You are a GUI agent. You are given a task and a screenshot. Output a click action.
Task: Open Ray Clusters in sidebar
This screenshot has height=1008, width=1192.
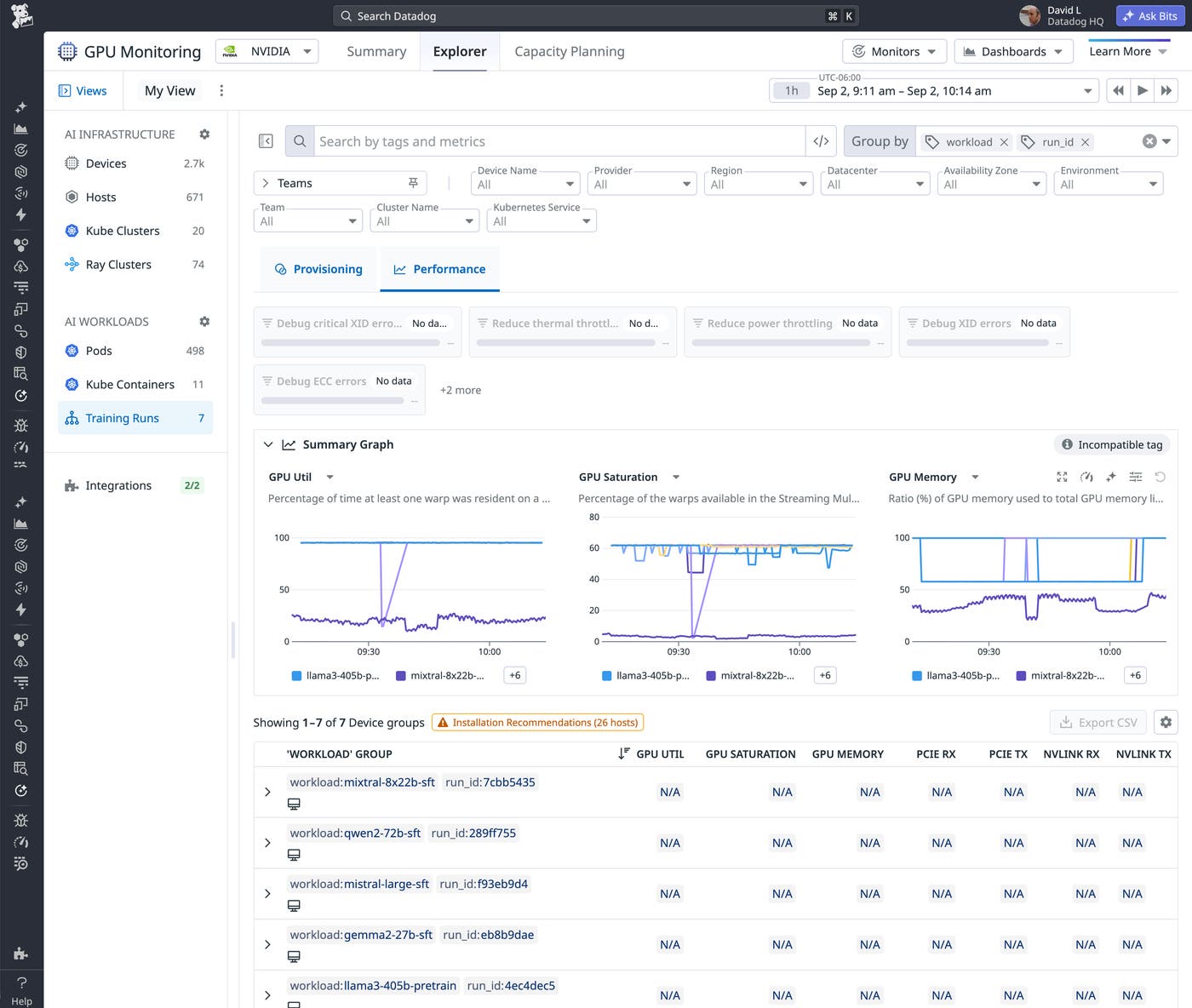135,265
